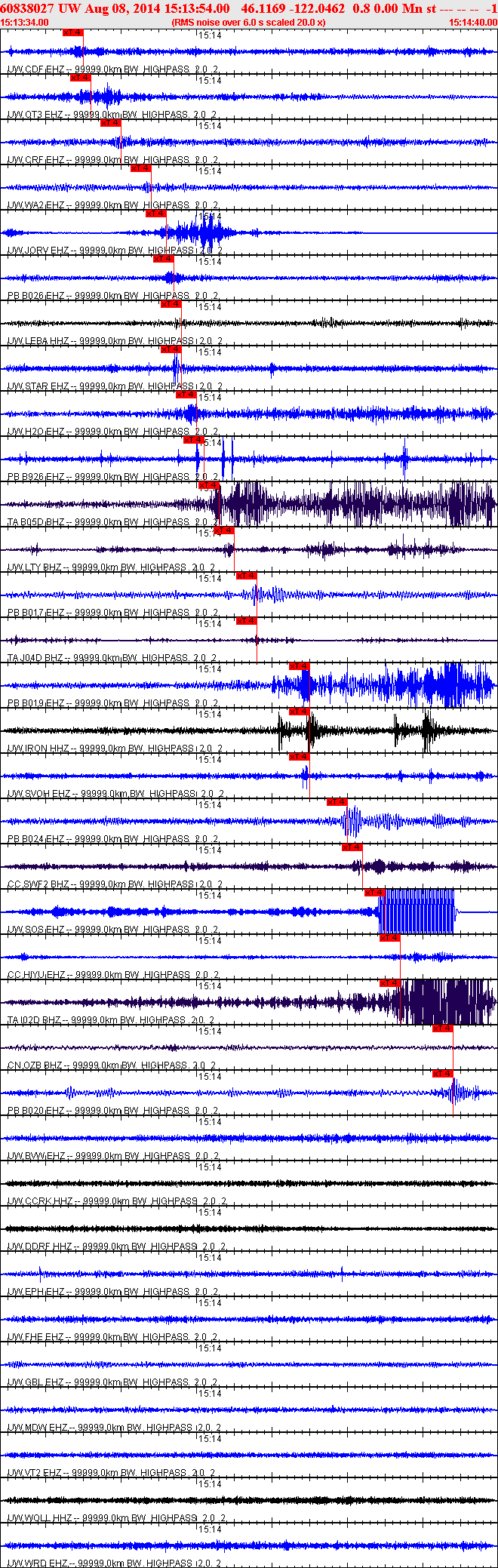This screenshot has width=498, height=1568.
Task: Click the UW.CCRK HHZ station label
Action: (x=40, y=1201)
